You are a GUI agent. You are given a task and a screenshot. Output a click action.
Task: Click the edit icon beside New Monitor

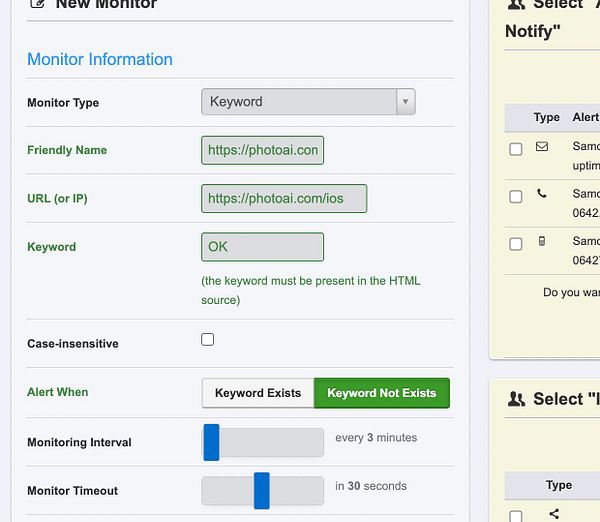pyautogui.click(x=37, y=4)
